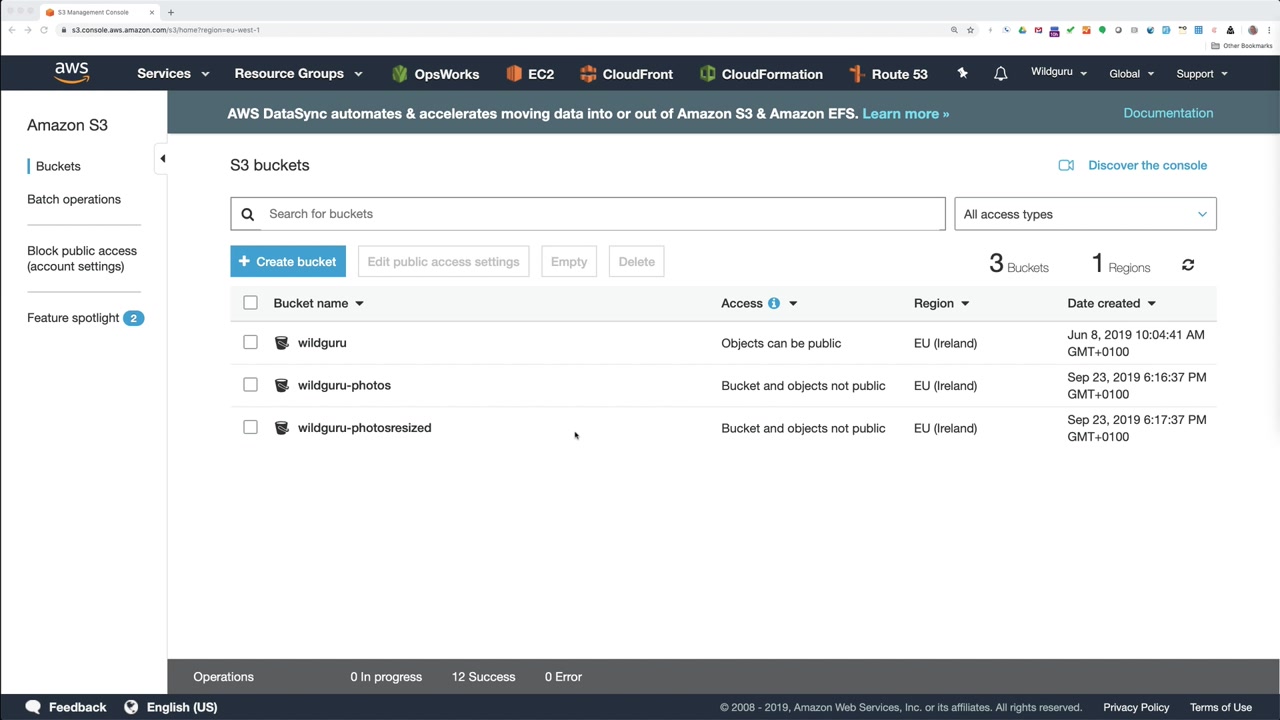Open the Other Bookmarks folder
This screenshot has height=720, width=1280.
(1242, 46)
